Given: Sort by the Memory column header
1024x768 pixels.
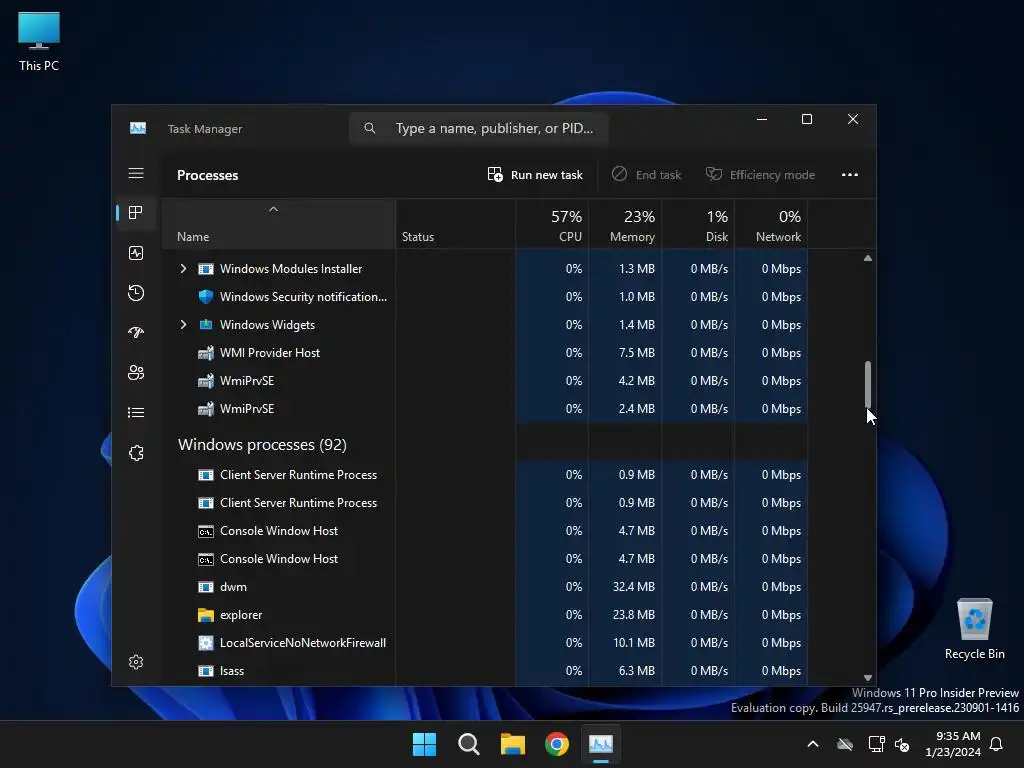Looking at the screenshot, I should tap(626, 224).
